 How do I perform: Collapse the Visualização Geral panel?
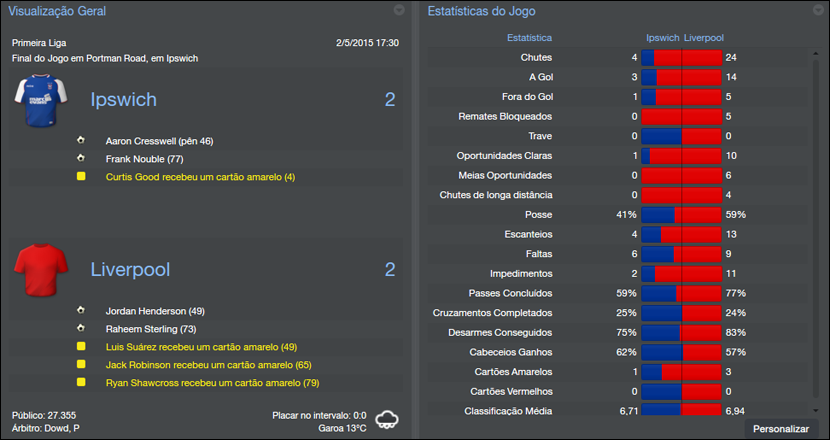[x=399, y=10]
